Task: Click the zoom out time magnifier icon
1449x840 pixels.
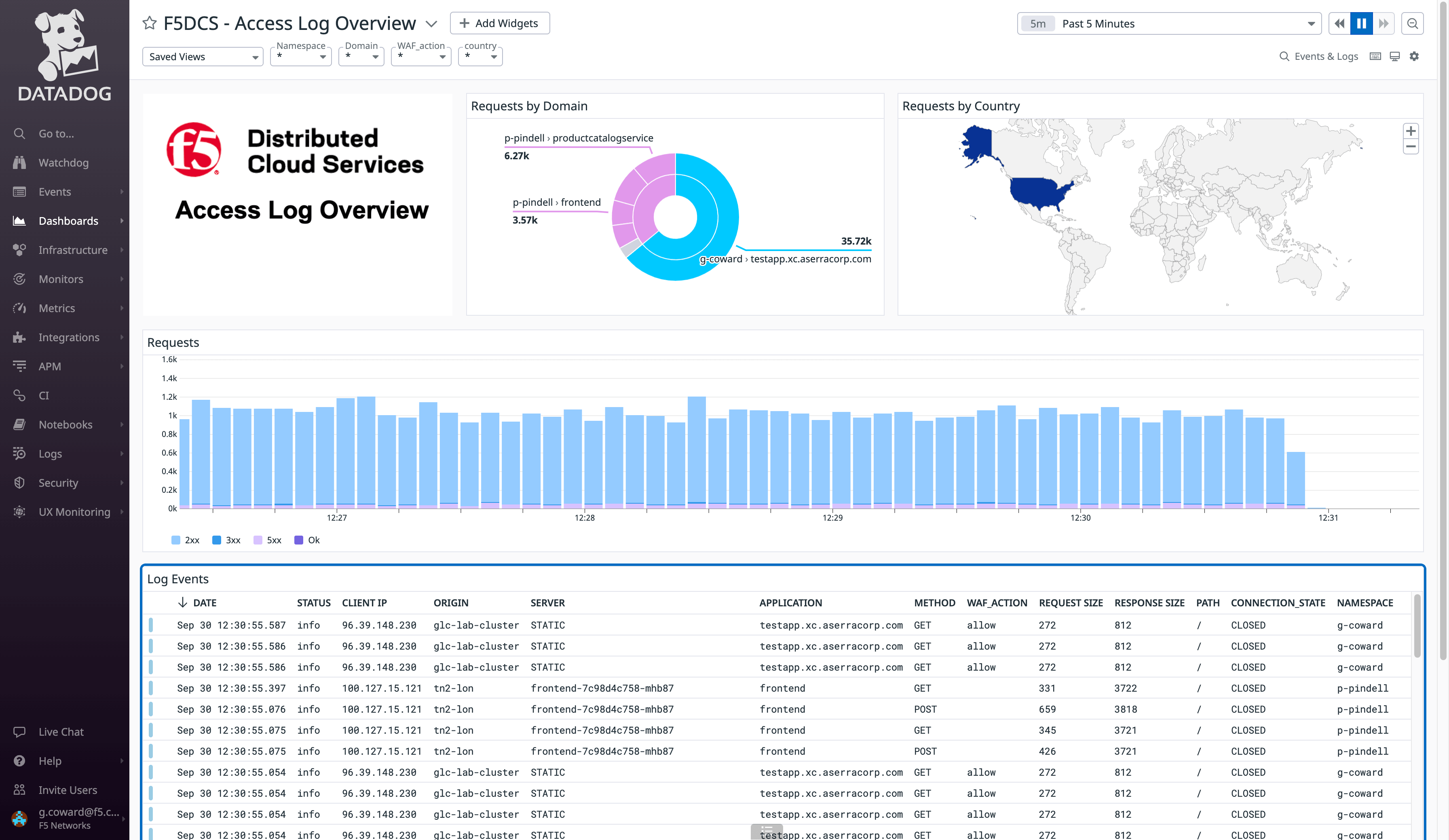Action: (1412, 23)
